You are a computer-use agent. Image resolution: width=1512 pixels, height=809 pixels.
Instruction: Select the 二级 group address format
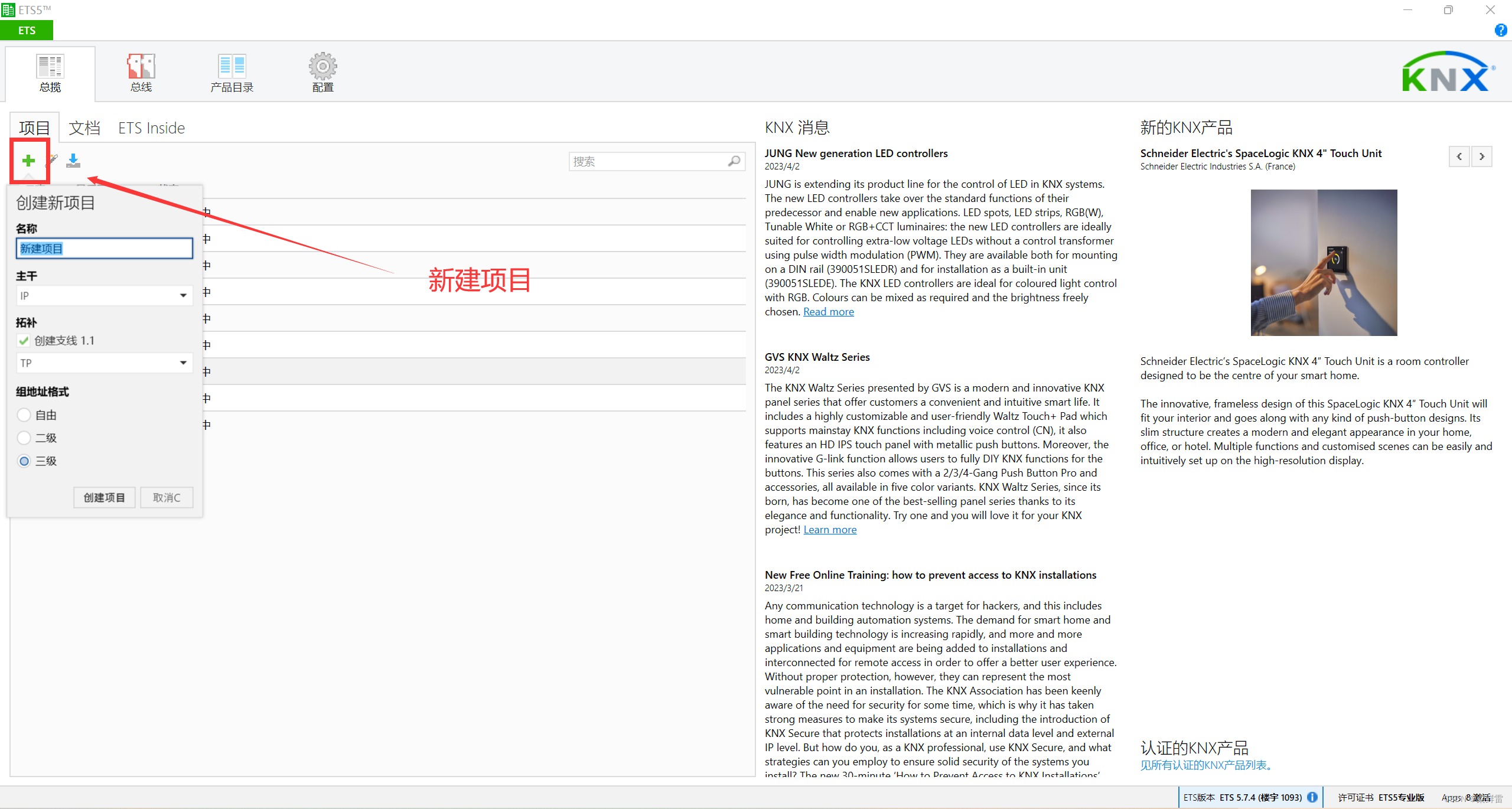point(24,438)
